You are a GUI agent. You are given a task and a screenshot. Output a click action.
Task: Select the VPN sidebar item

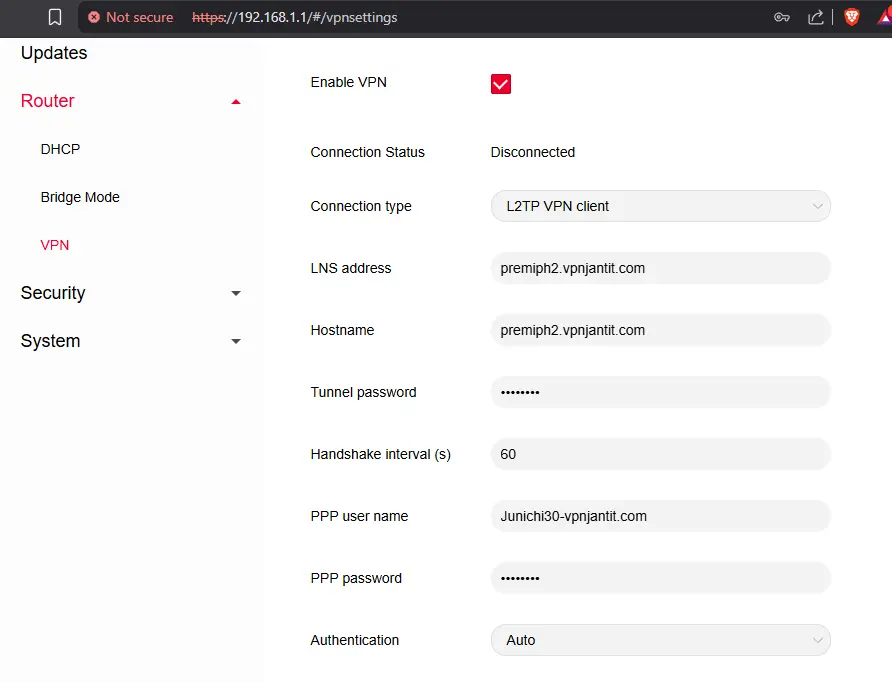click(x=55, y=245)
